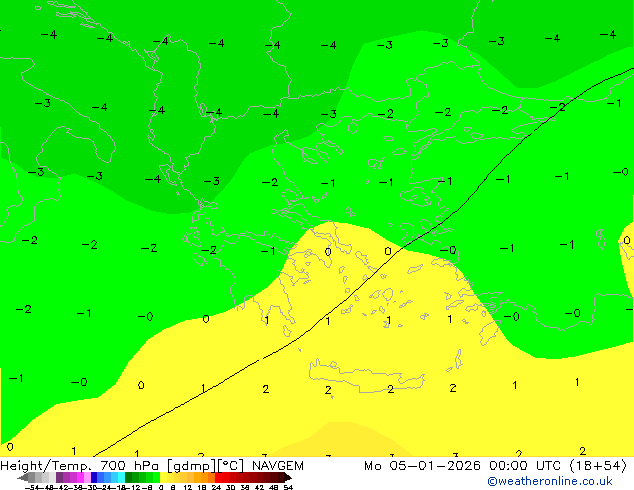Click the Height/Temp. 700 hPa NAVGEM title
The width and height of the screenshot is (634, 490).
tap(152, 466)
